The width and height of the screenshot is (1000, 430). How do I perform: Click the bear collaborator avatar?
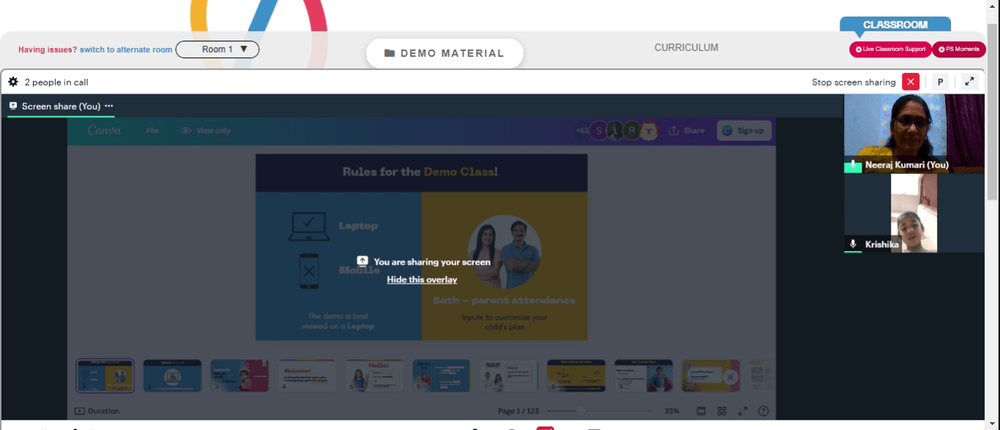(649, 131)
